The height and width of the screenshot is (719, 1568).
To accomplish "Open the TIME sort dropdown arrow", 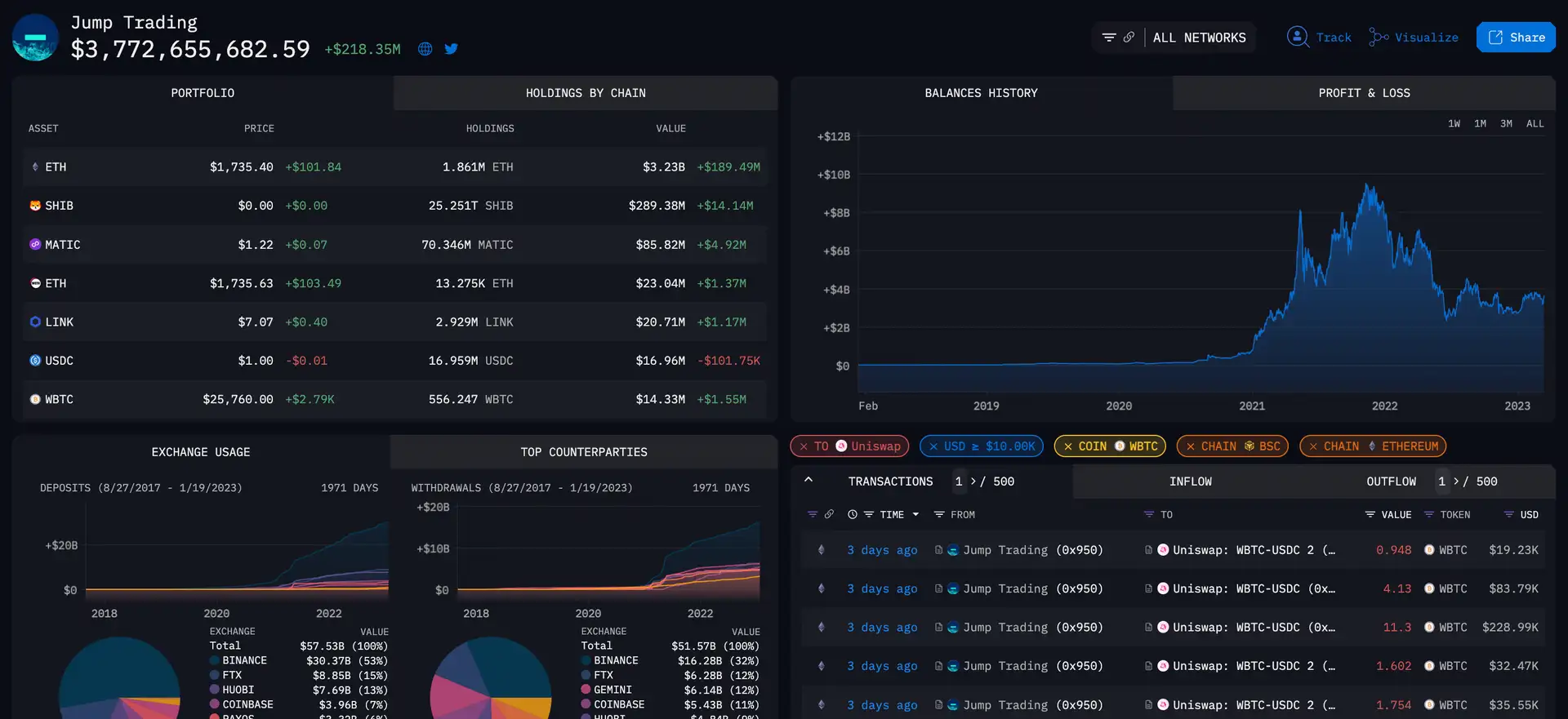I will tap(915, 515).
